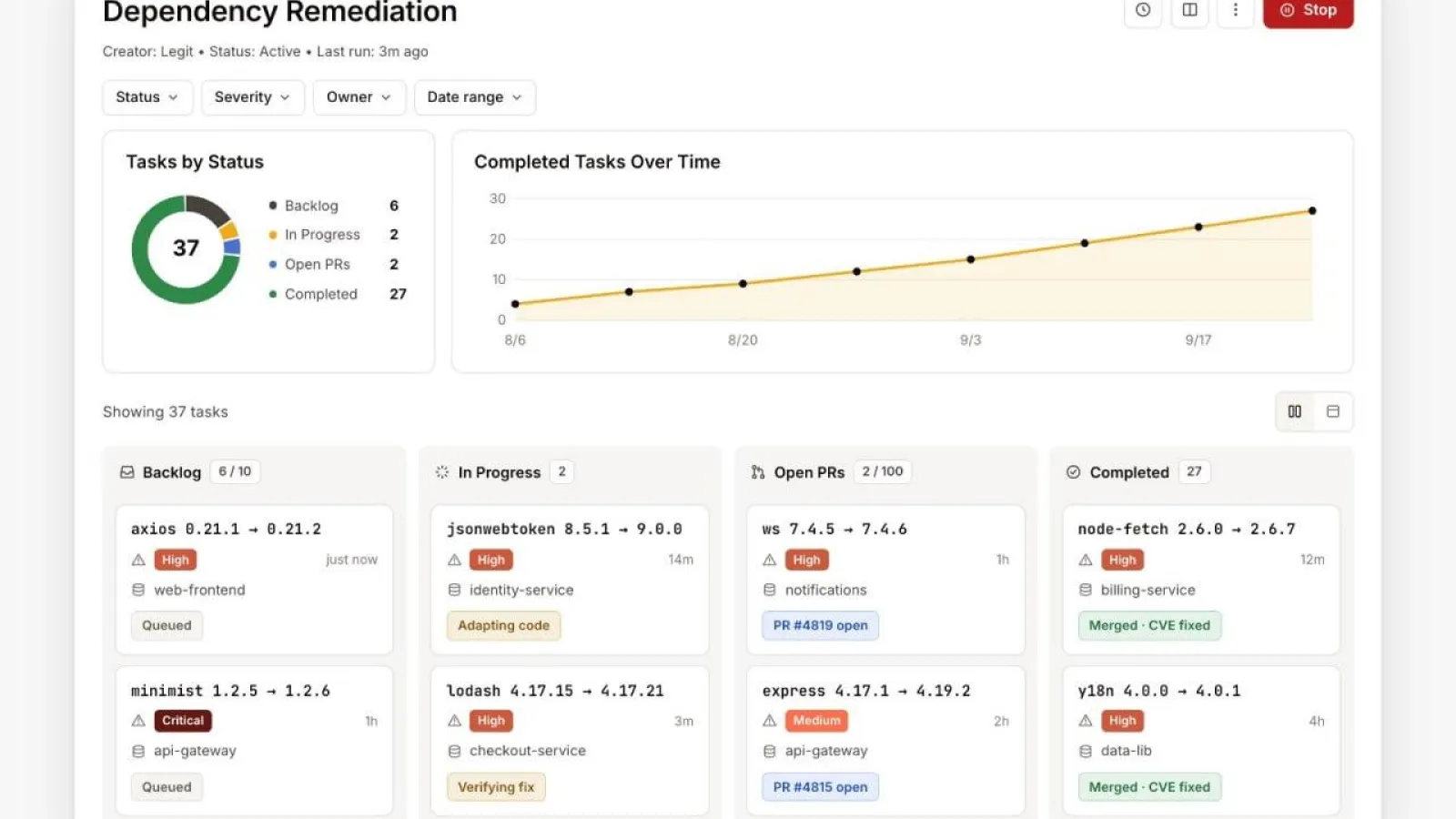Click Merged · CVE fixed on node-fetch card
Image resolution: width=1456 pixels, height=819 pixels.
pos(1149,625)
